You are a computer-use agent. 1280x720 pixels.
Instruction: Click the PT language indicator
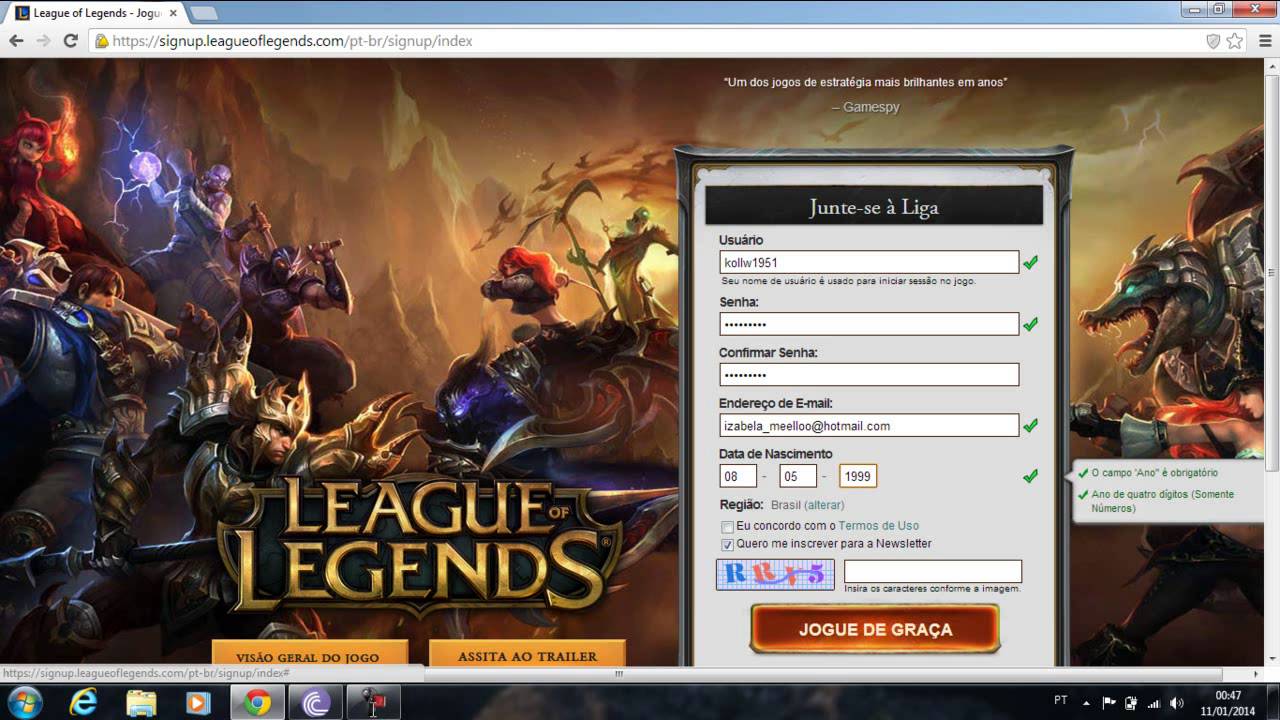pyautogui.click(x=1061, y=701)
